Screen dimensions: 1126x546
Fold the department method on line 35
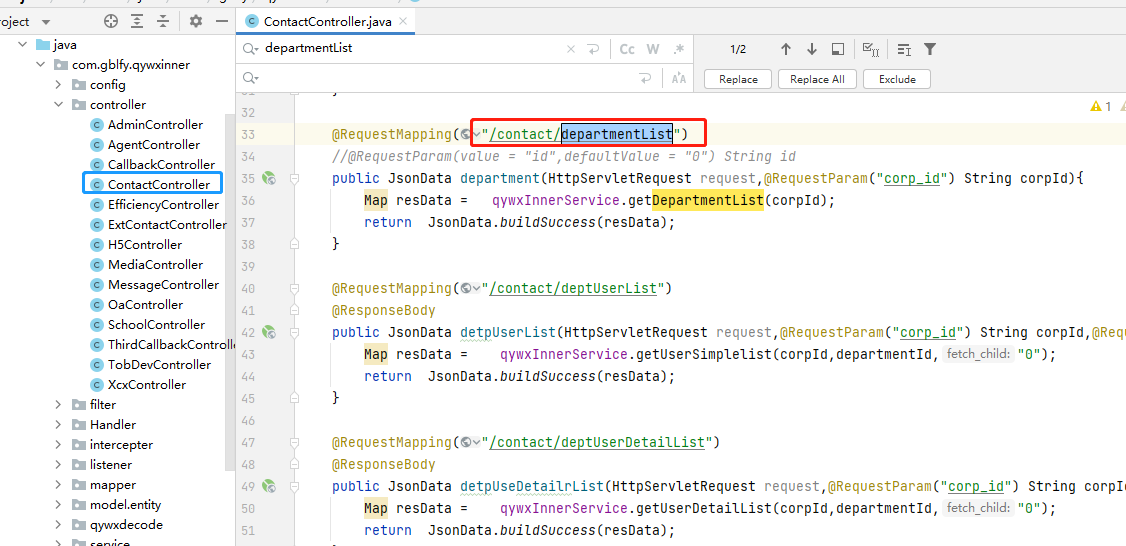coord(294,178)
